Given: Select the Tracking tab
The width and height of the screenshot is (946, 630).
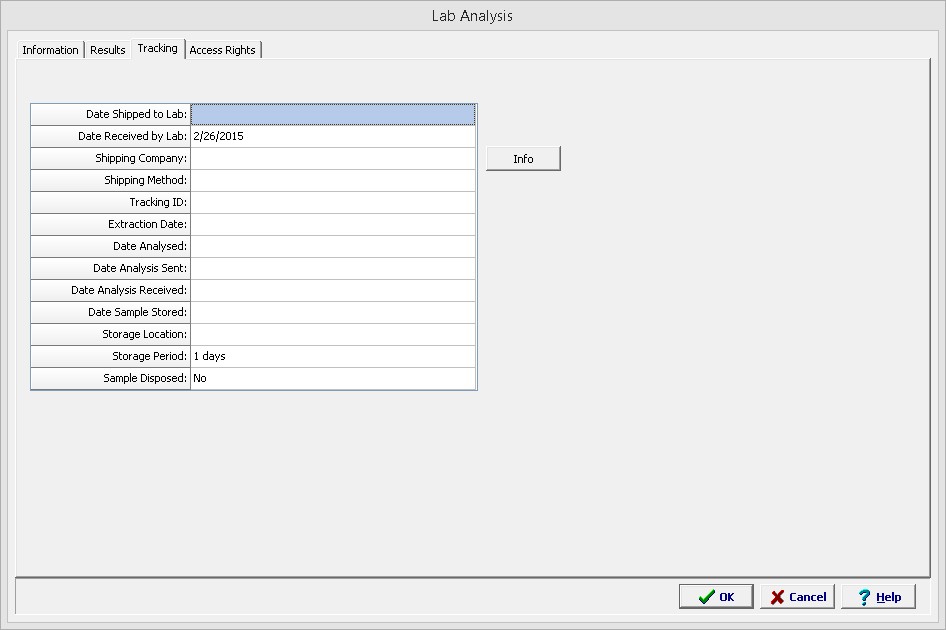Looking at the screenshot, I should pos(157,49).
